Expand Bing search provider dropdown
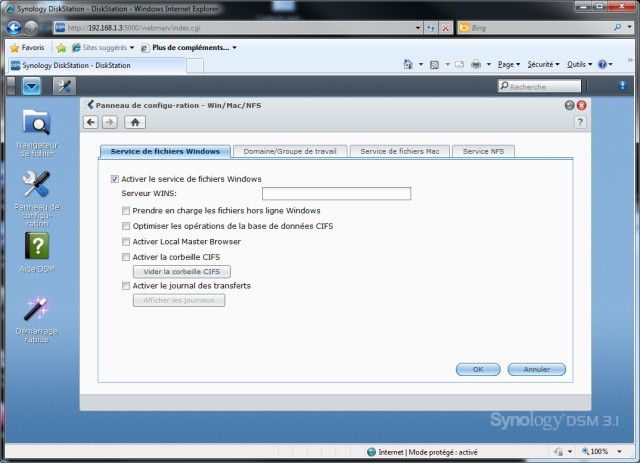Image resolution: width=640 pixels, height=463 pixels. point(630,27)
